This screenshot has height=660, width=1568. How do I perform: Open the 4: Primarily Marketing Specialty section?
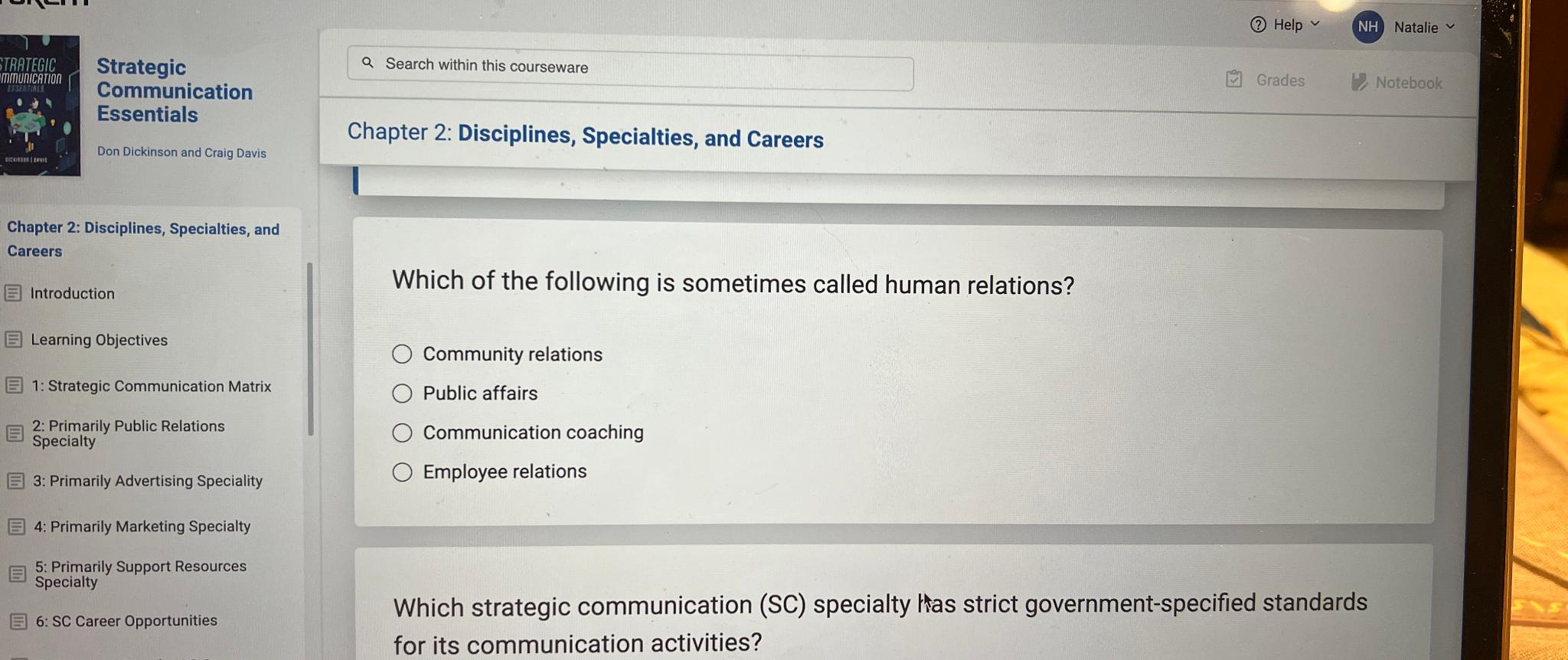point(143,526)
